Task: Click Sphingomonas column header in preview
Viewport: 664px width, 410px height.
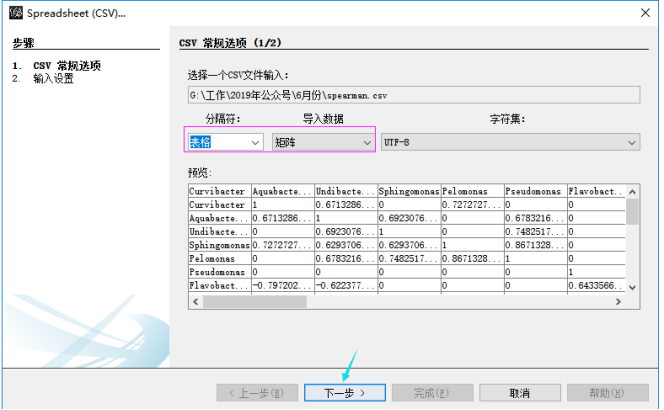Action: point(409,191)
